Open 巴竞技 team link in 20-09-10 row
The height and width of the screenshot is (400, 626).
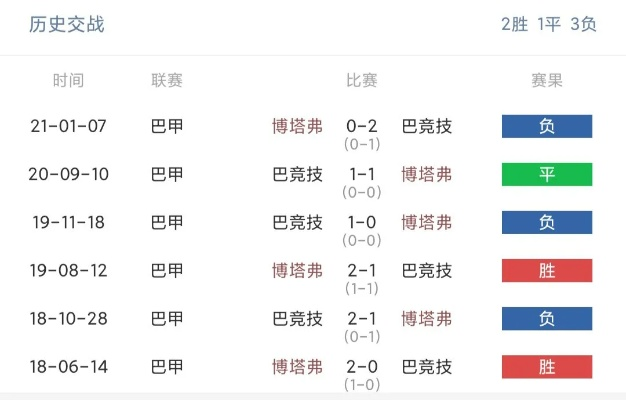click(x=297, y=174)
